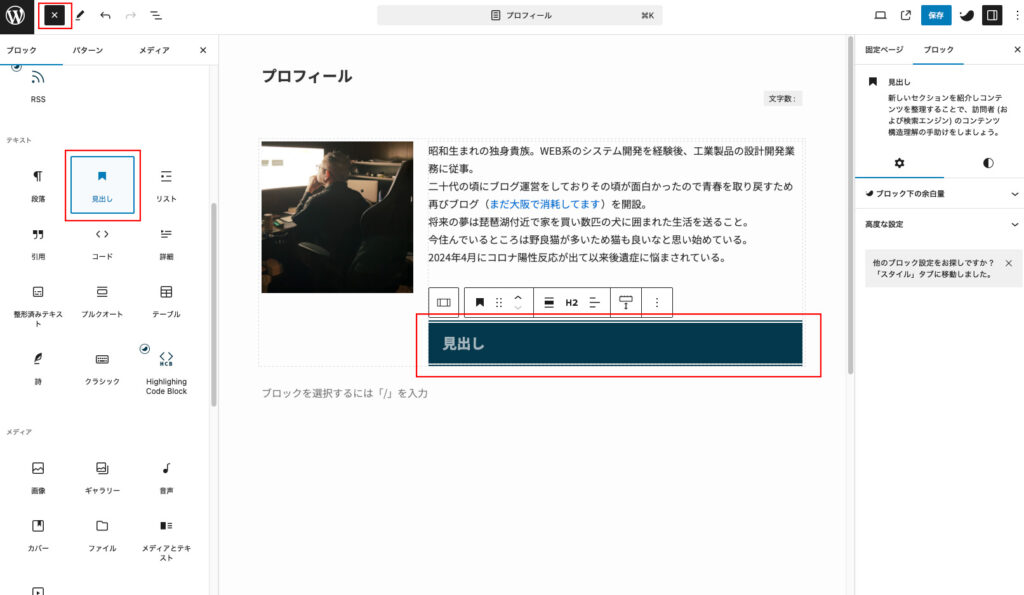Viewport: 1024px width, 595px height.
Task: Close the block inserter toggle
Action: (54, 15)
